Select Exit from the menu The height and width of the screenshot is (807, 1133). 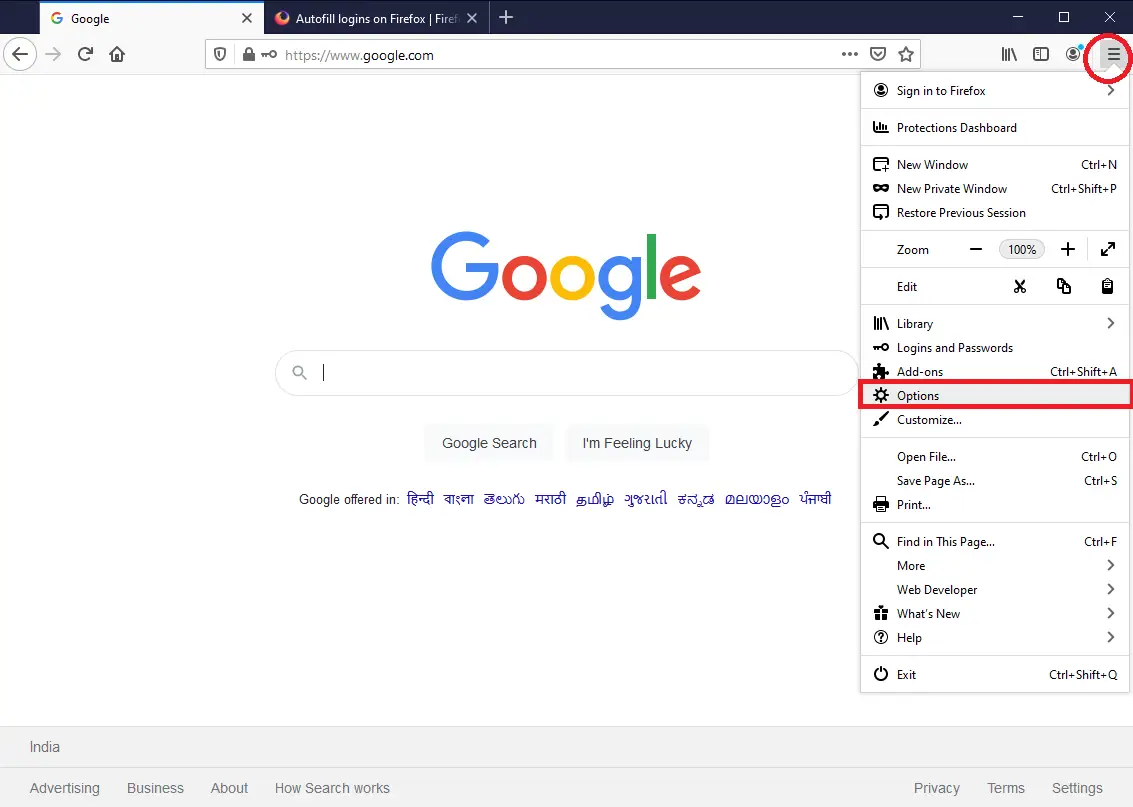(x=995, y=674)
